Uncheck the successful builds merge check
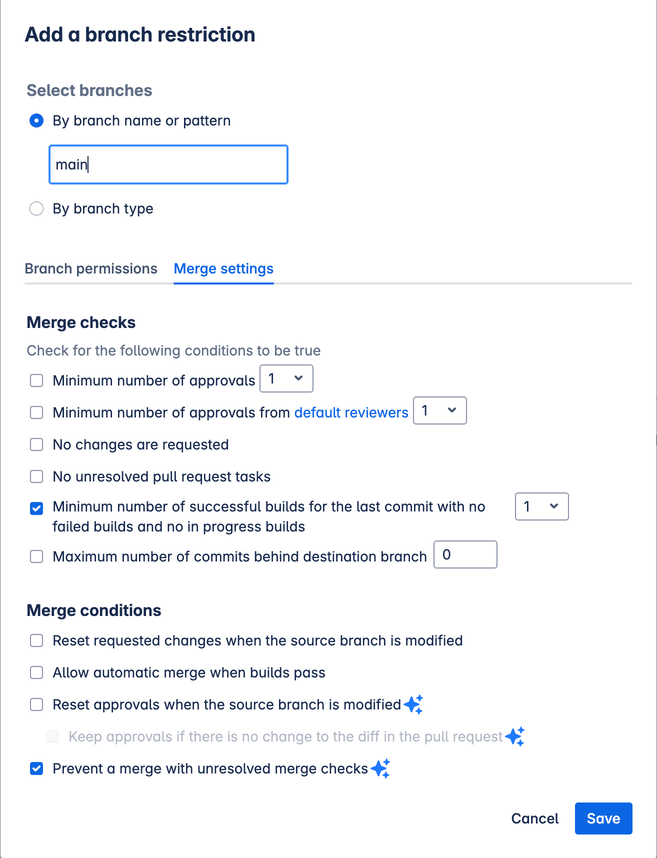Screen dimensions: 657x858 [x=36, y=508]
